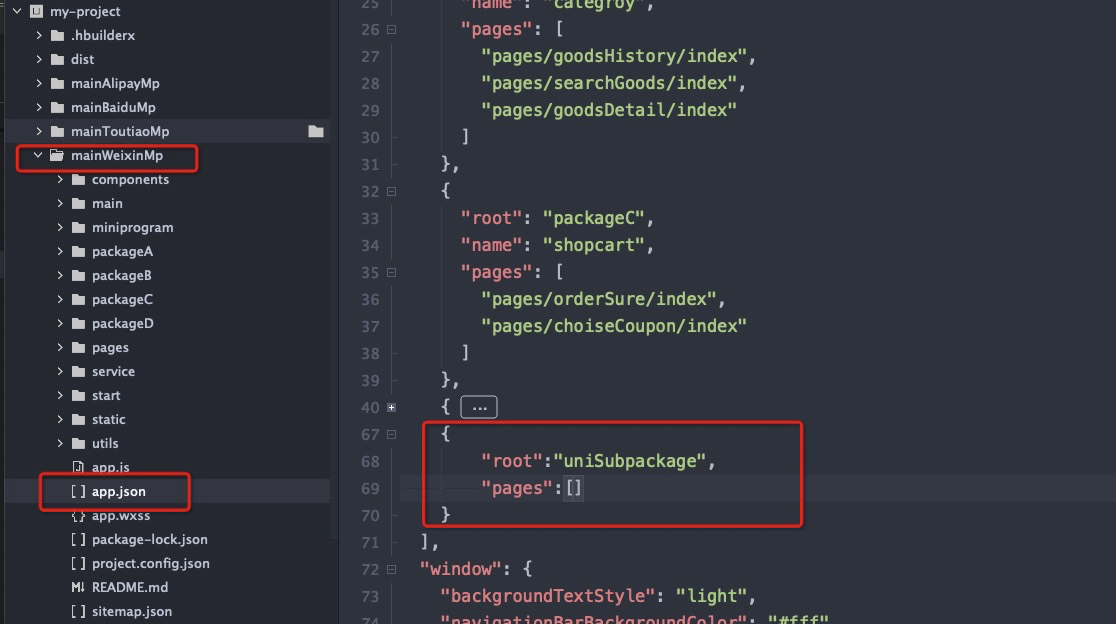1116x624 pixels.
Task: Expand the miniprogram folder chevron
Action: [60, 227]
